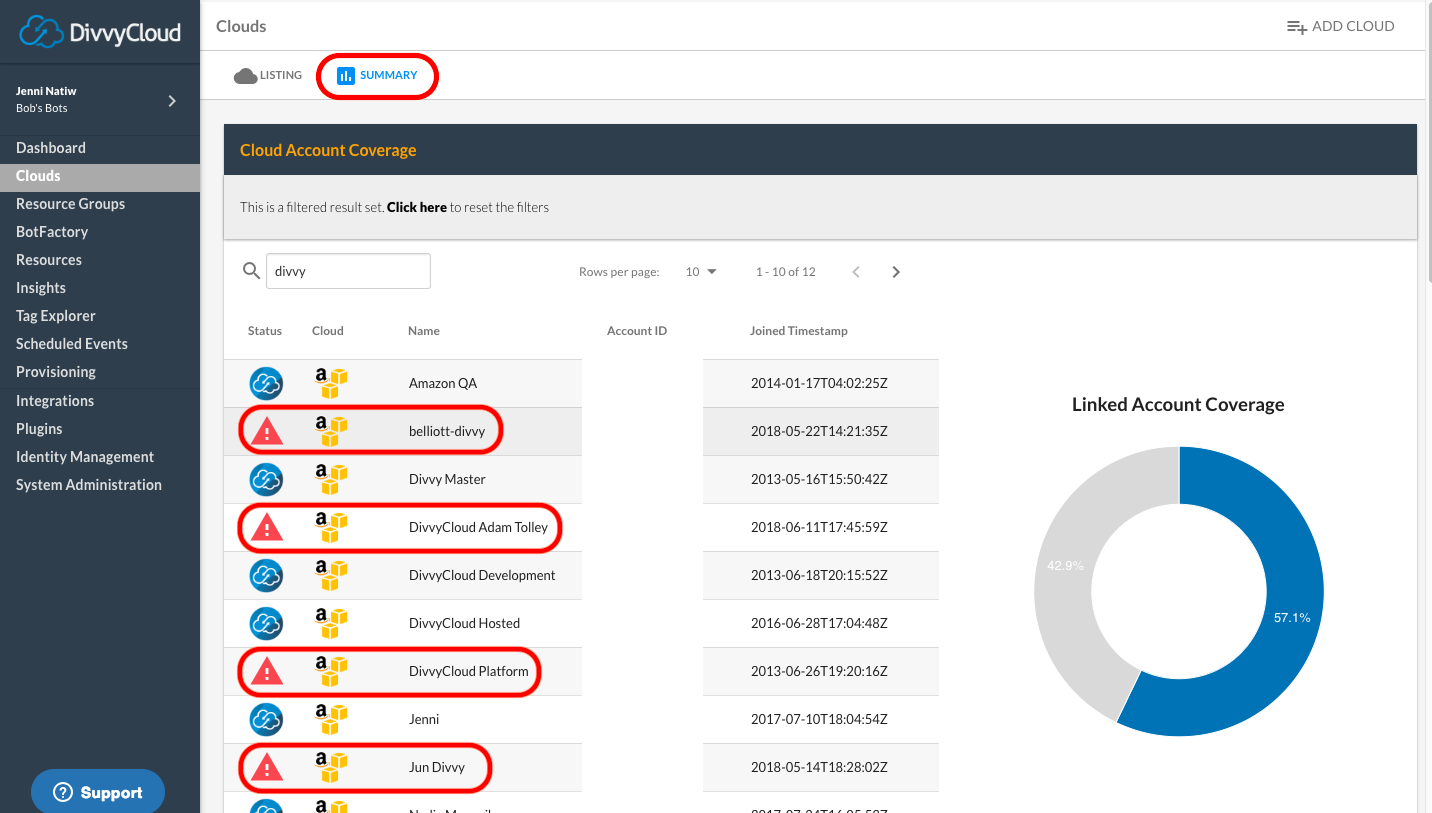Screen dimensions: 1432x813
Task: Click the warning icon for DivvyCloud Platform
Action: 266,671
